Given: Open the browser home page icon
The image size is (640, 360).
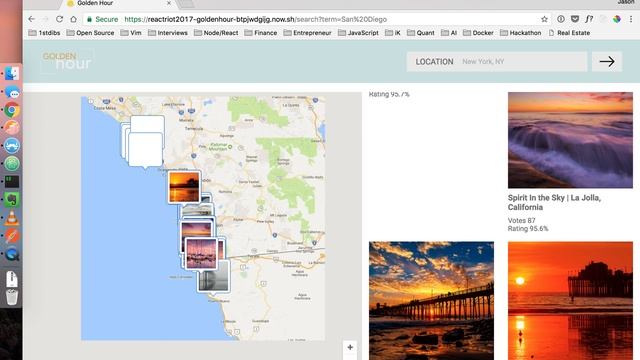Looking at the screenshot, I should click(73, 19).
